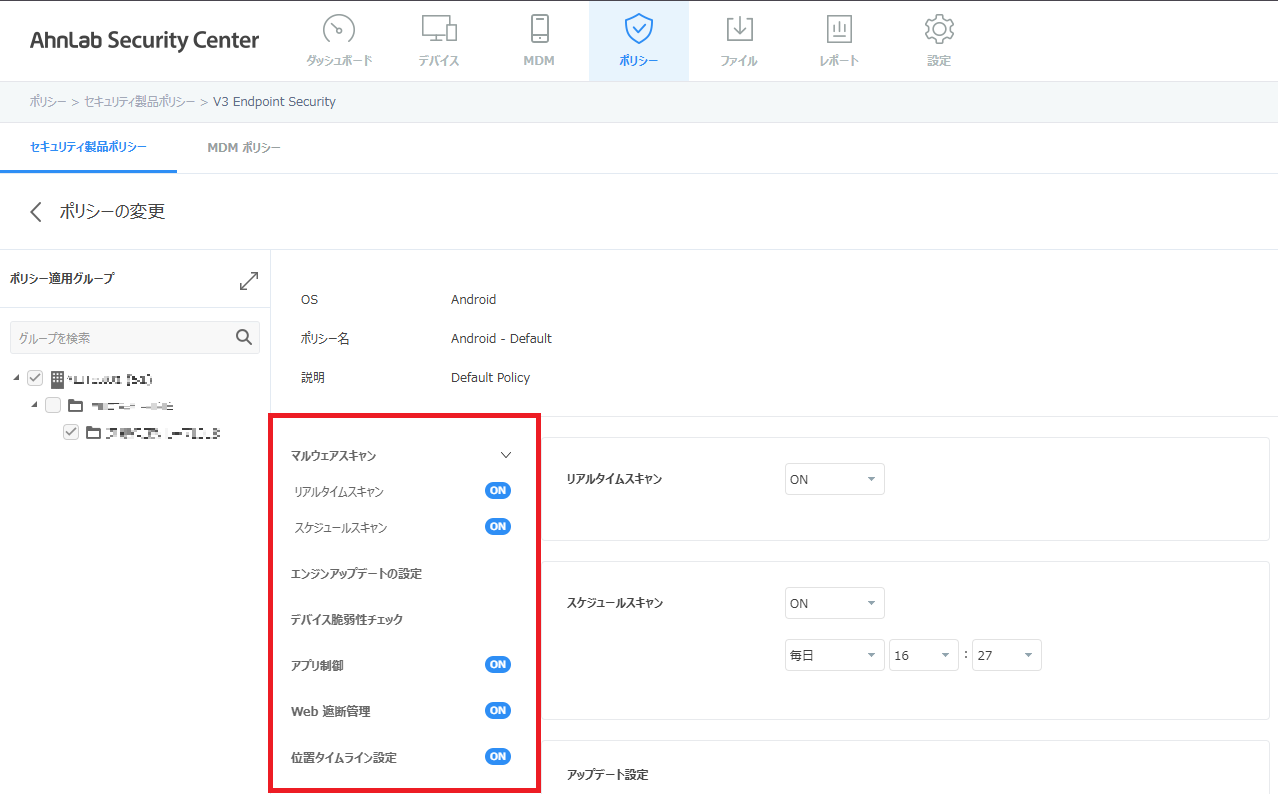Select 位置タイムライン設定 menu label
Image resolution: width=1278 pixels, height=794 pixels.
tap(344, 758)
